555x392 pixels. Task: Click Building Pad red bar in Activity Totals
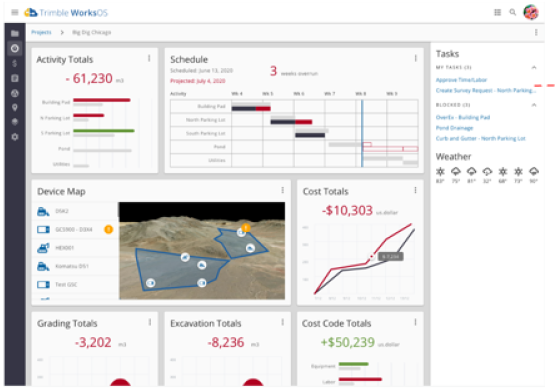tap(102, 100)
